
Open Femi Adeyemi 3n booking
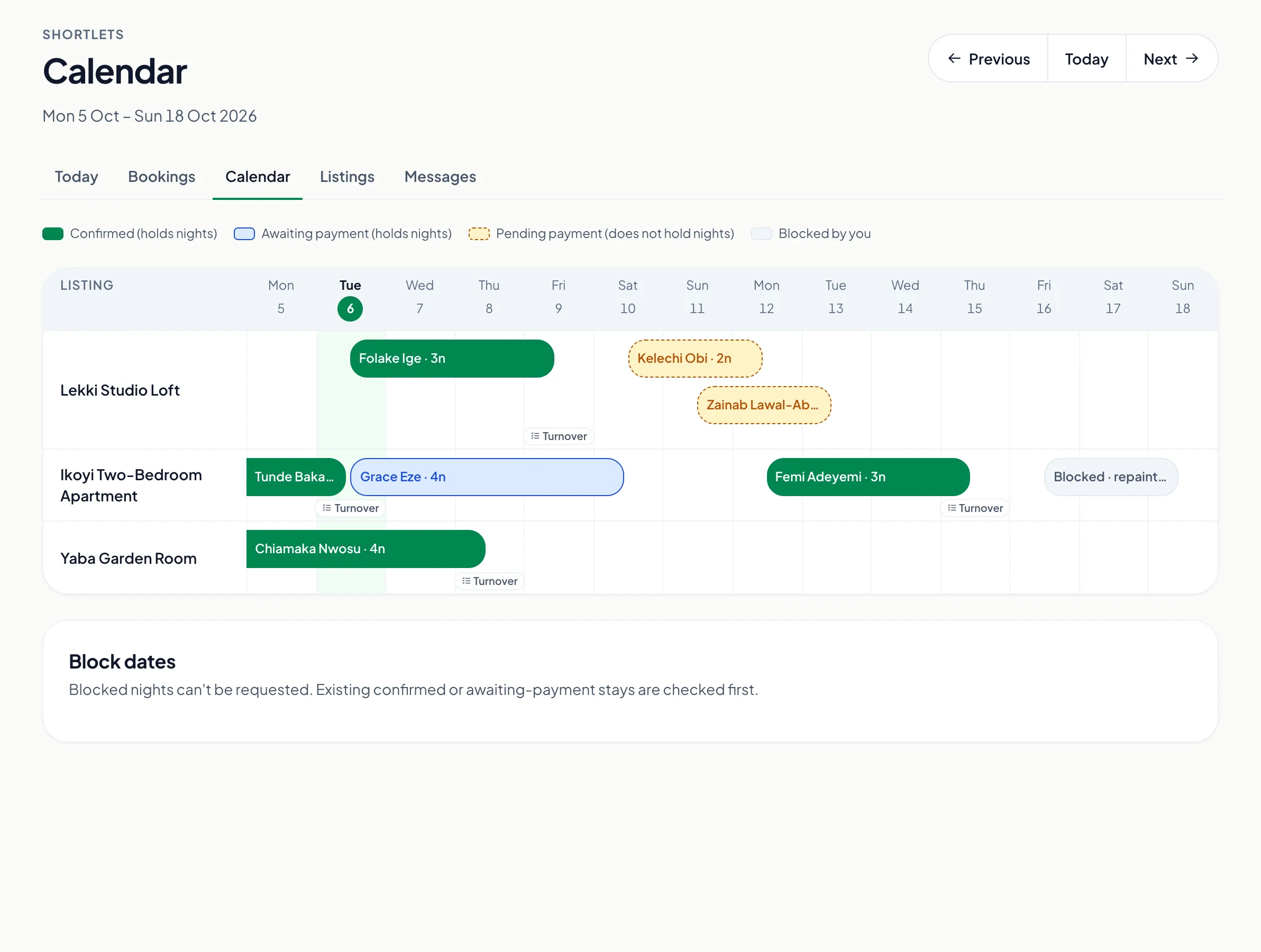868,477
